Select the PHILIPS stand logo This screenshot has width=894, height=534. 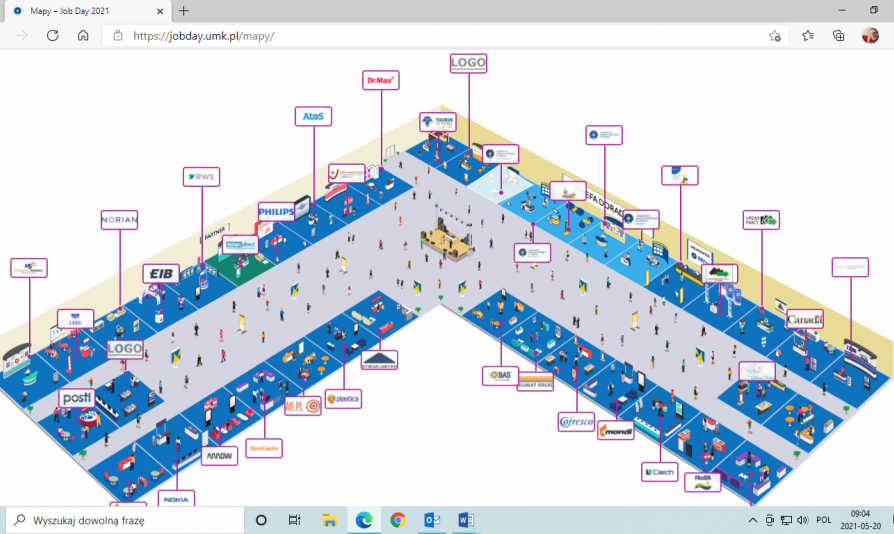click(276, 212)
